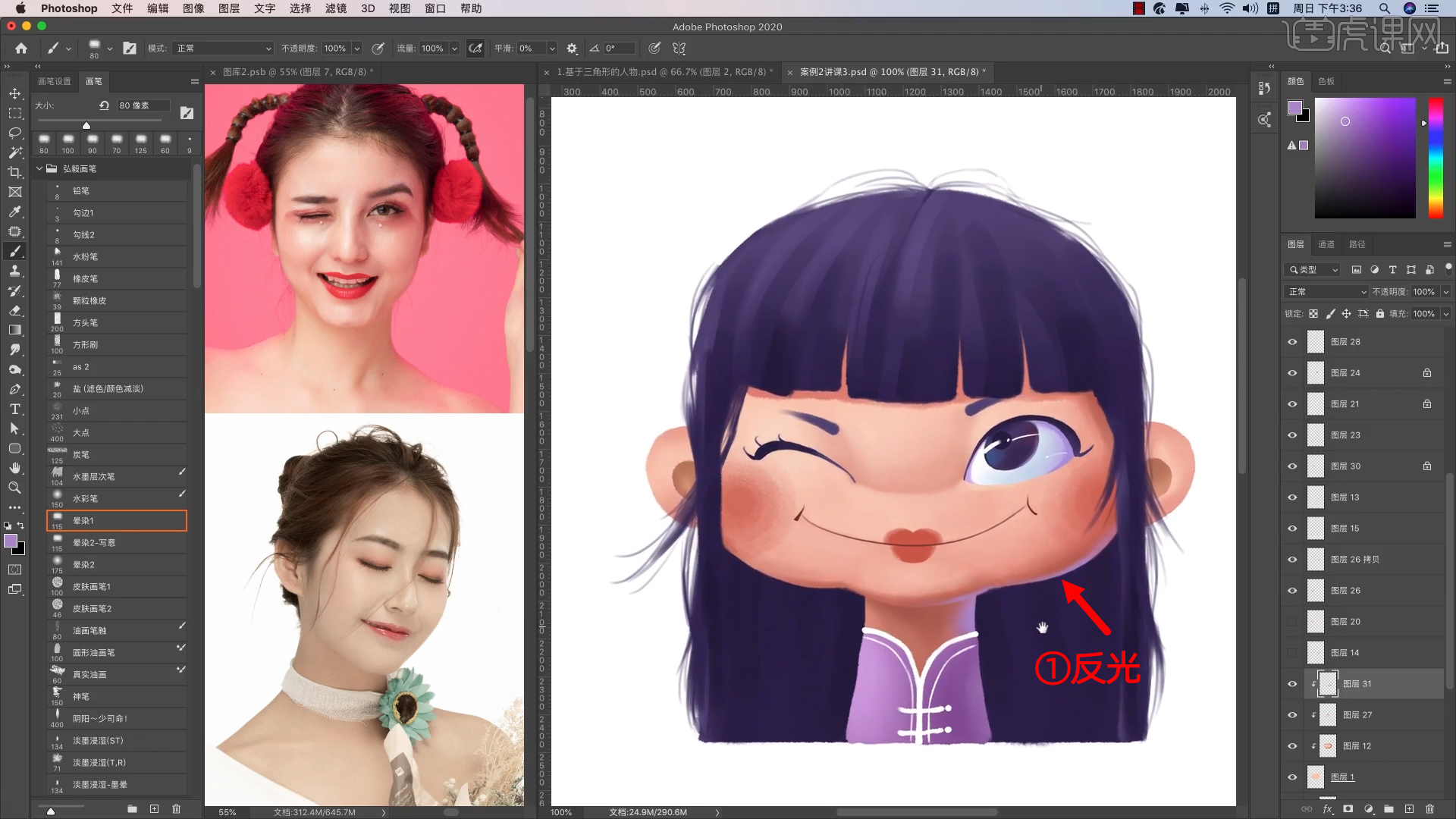Screen dimensions: 1456x819
Task: Select the Eyedropper tool
Action: [14, 212]
